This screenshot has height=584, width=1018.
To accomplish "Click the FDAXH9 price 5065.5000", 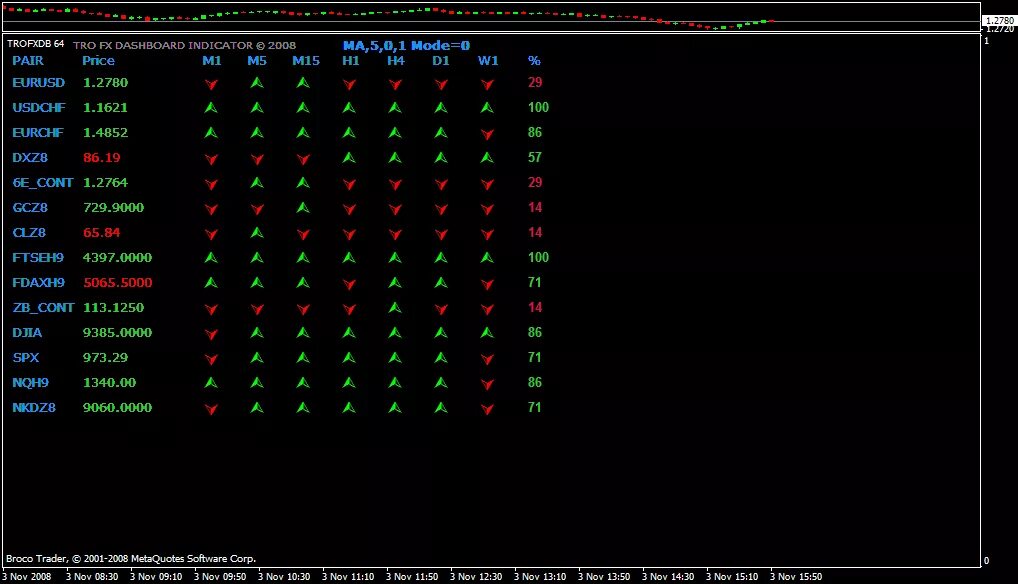I will (118, 283).
